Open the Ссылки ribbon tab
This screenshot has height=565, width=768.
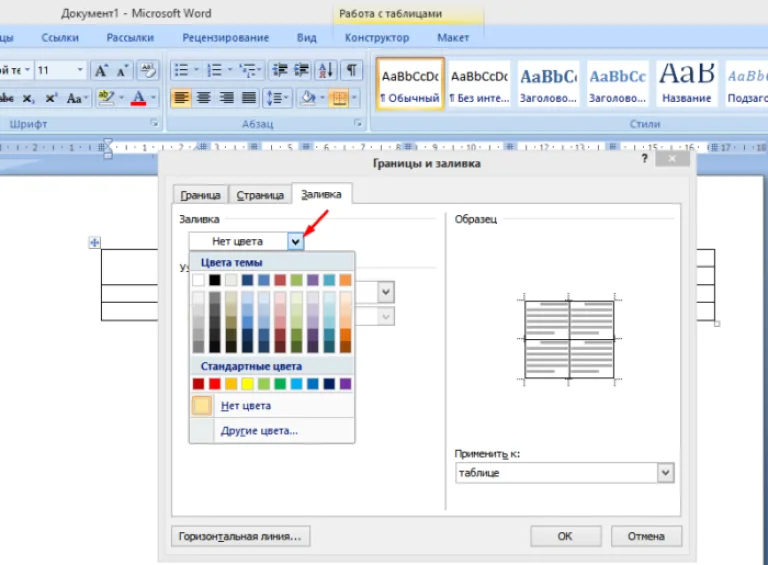click(x=60, y=38)
